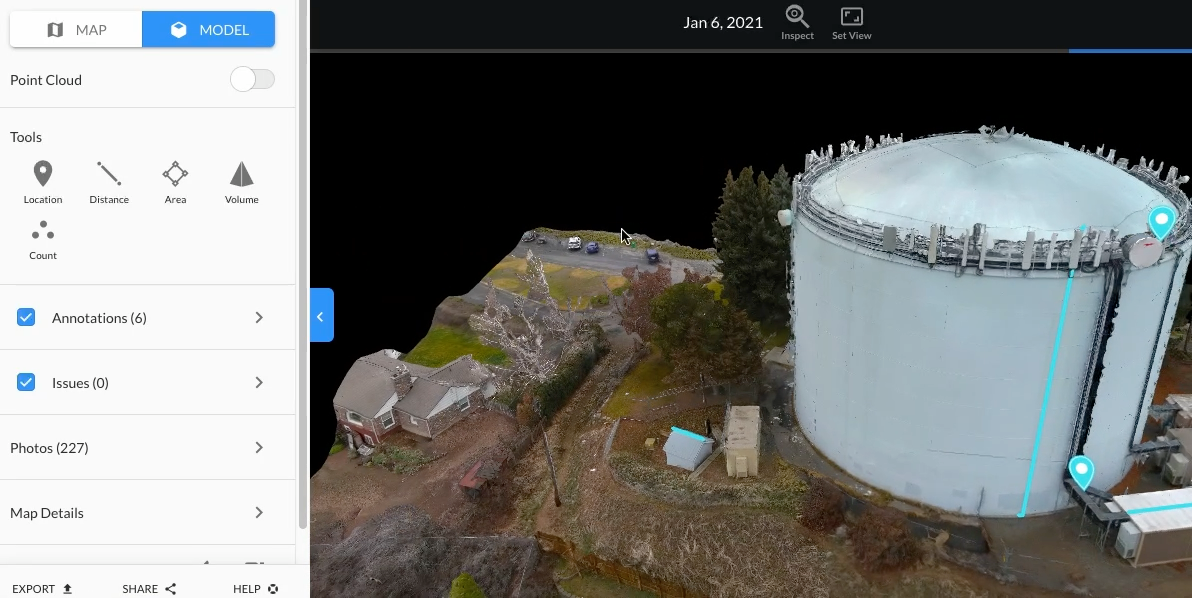Screen dimensions: 1192x598
Task: Toggle the Point Cloud switch
Action: tap(252, 79)
